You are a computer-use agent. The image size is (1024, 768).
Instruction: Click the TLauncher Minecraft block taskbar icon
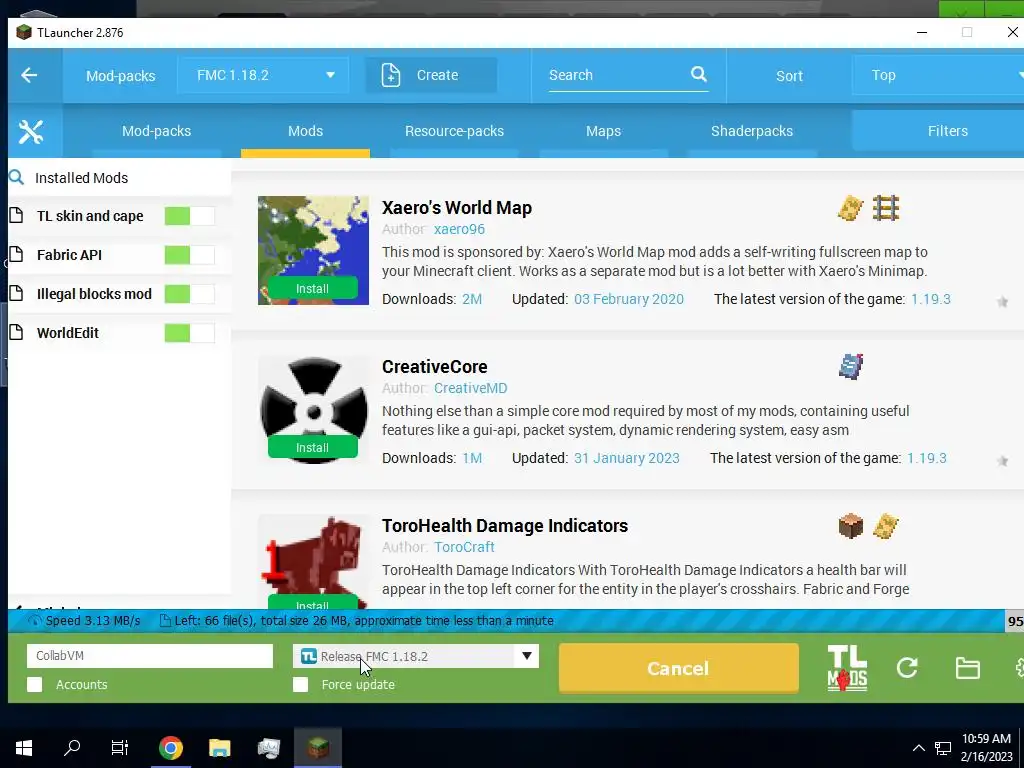point(318,747)
